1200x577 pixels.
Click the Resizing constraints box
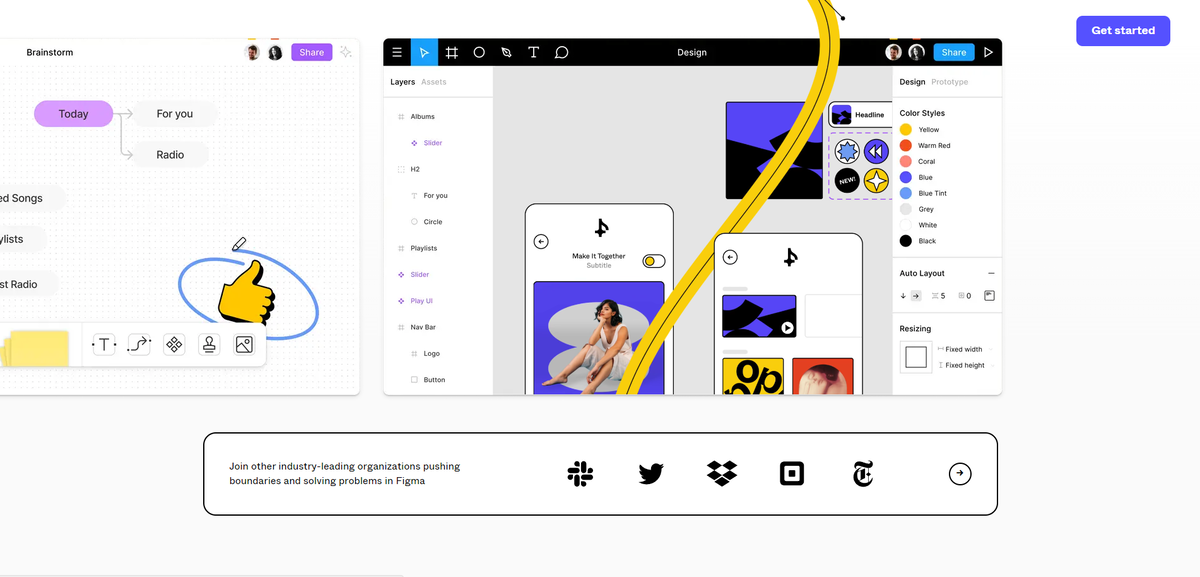click(x=916, y=357)
